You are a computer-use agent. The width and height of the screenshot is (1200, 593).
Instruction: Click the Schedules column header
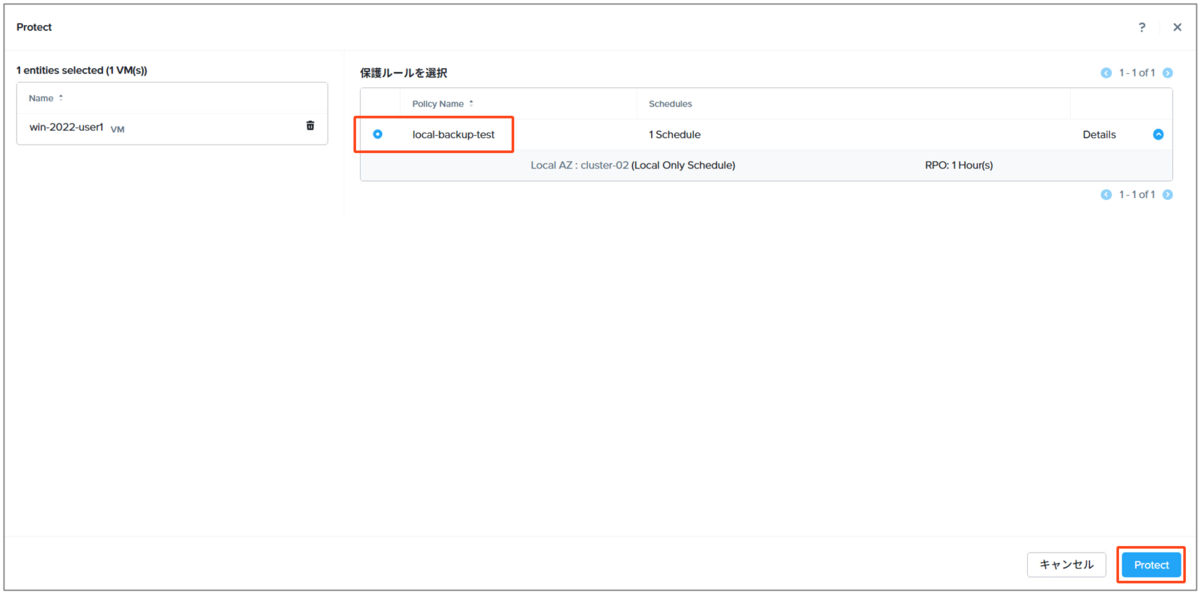tap(670, 103)
